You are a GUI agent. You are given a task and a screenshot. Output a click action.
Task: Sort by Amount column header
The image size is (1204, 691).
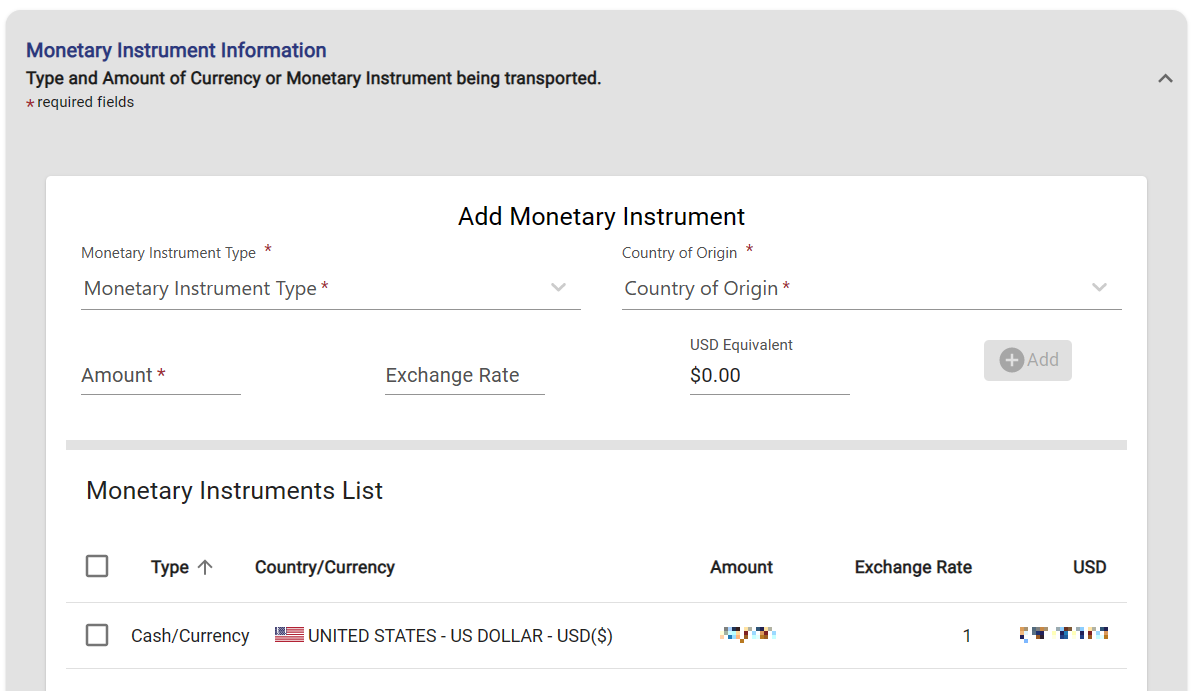741,567
